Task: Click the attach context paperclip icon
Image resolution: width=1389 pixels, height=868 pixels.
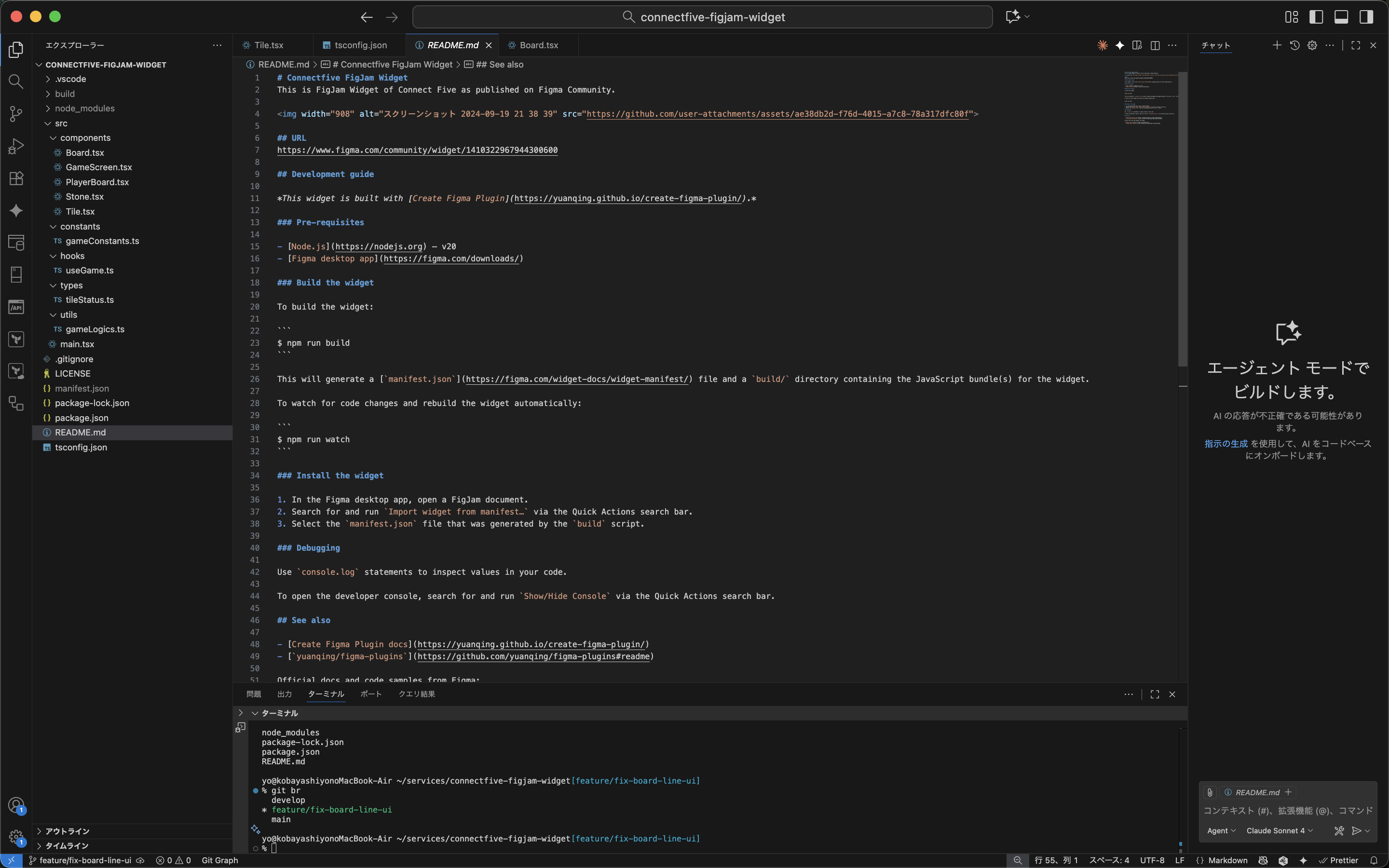Action: pyautogui.click(x=1210, y=792)
